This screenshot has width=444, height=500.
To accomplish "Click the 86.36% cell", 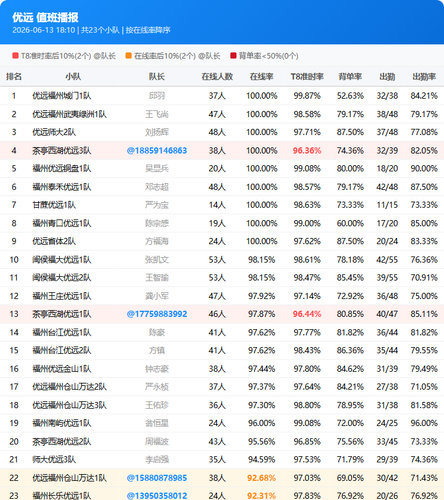I will (x=350, y=350).
